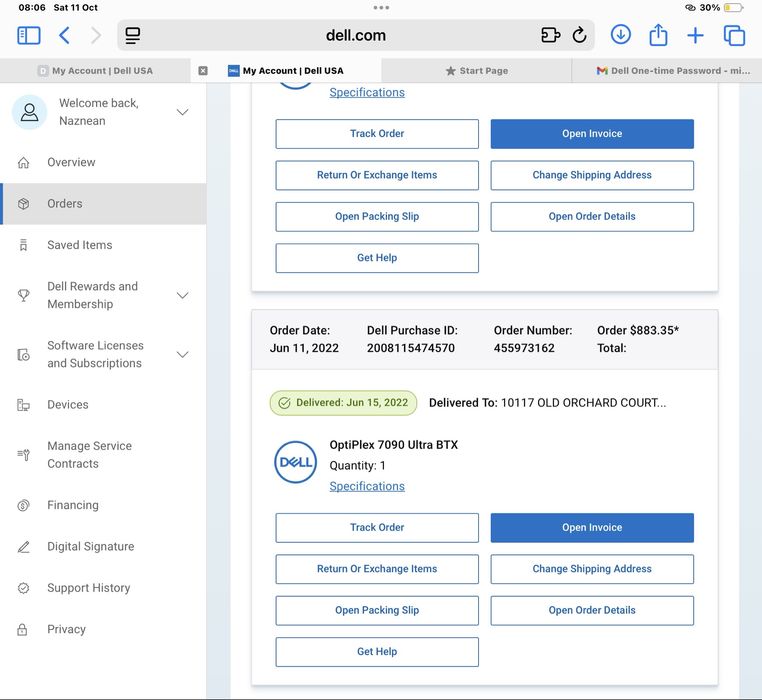Open the share sheet icon
This screenshot has width=762, height=700.
658,35
